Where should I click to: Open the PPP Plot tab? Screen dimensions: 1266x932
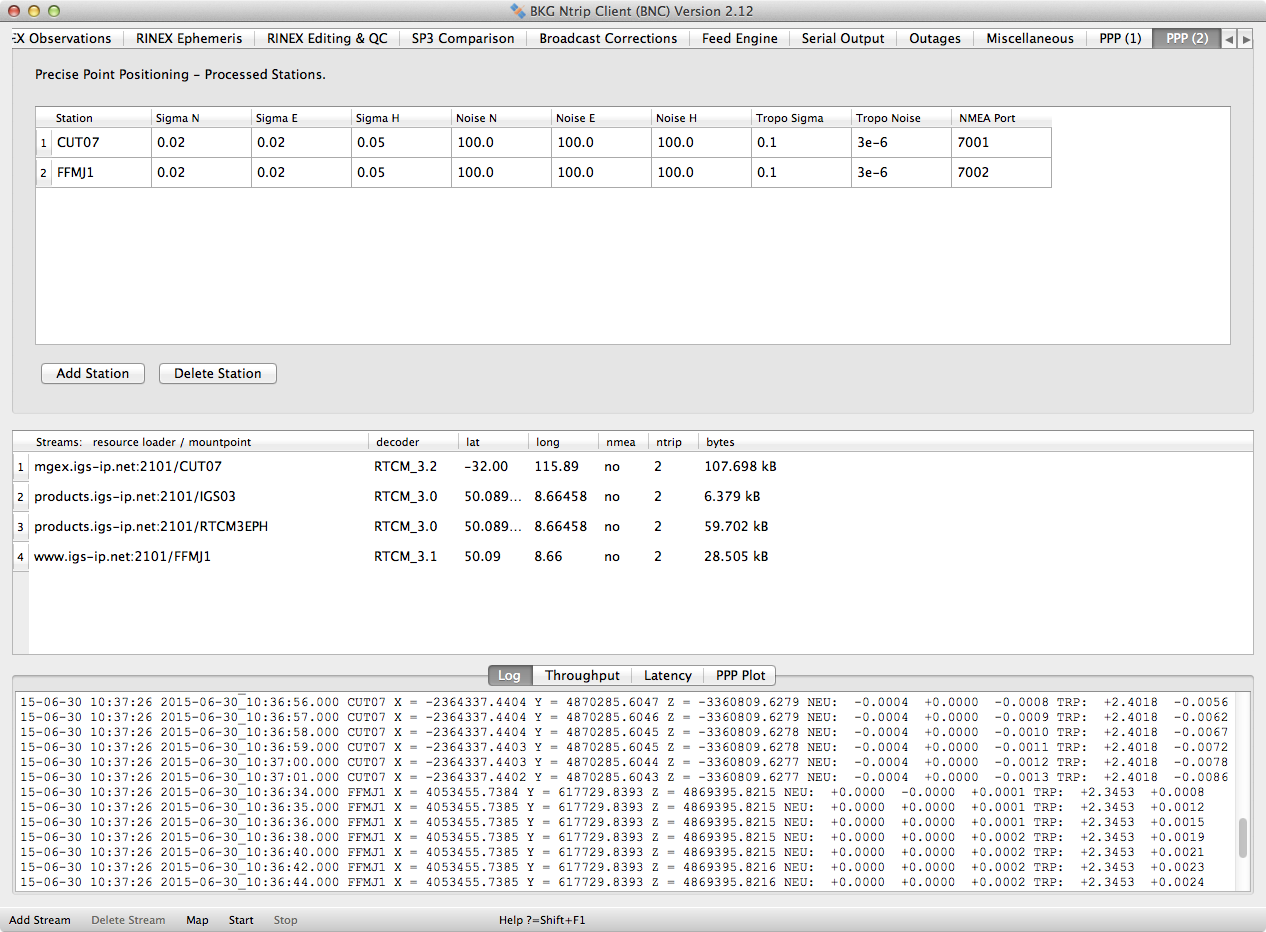(739, 675)
